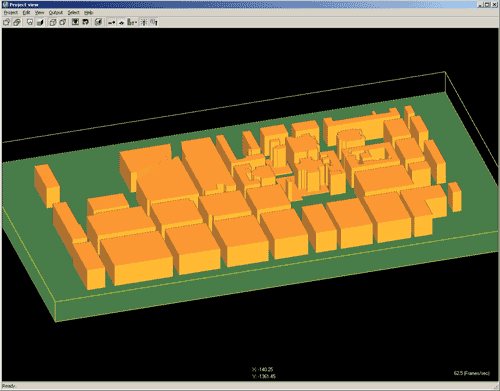
Task: Open the View menu
Action: pos(39,12)
